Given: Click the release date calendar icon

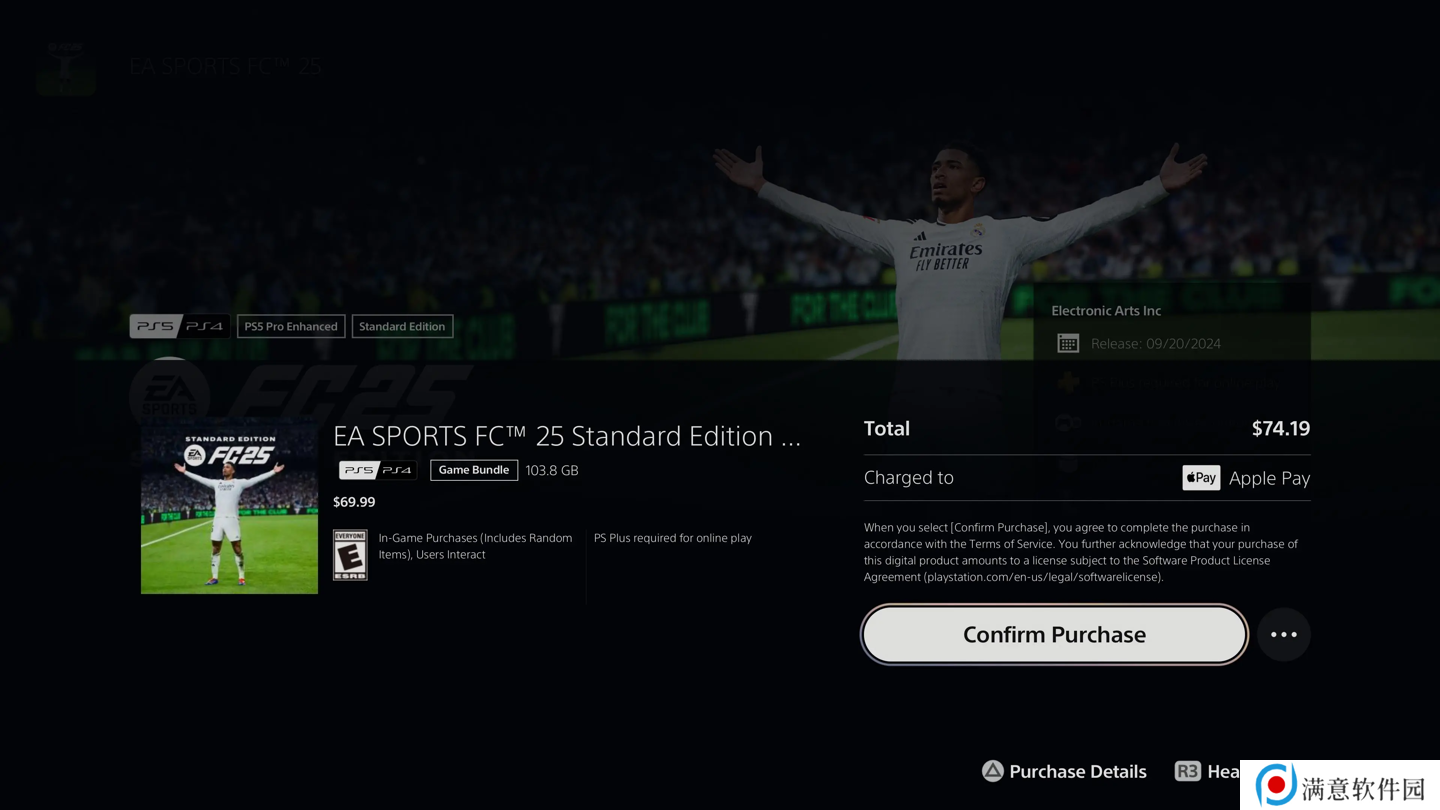Looking at the screenshot, I should (1068, 343).
